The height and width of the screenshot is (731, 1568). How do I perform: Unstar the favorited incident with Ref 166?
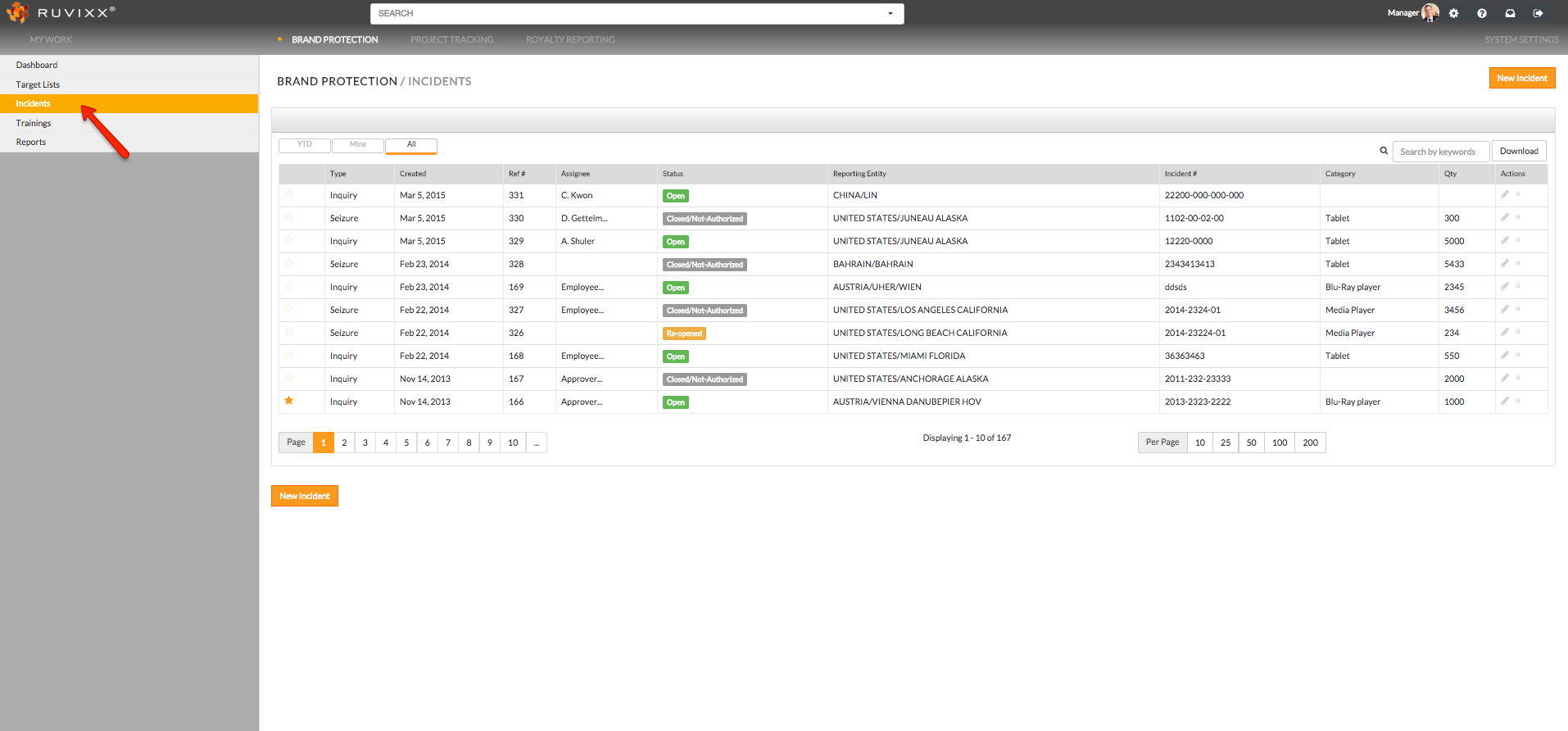click(289, 401)
